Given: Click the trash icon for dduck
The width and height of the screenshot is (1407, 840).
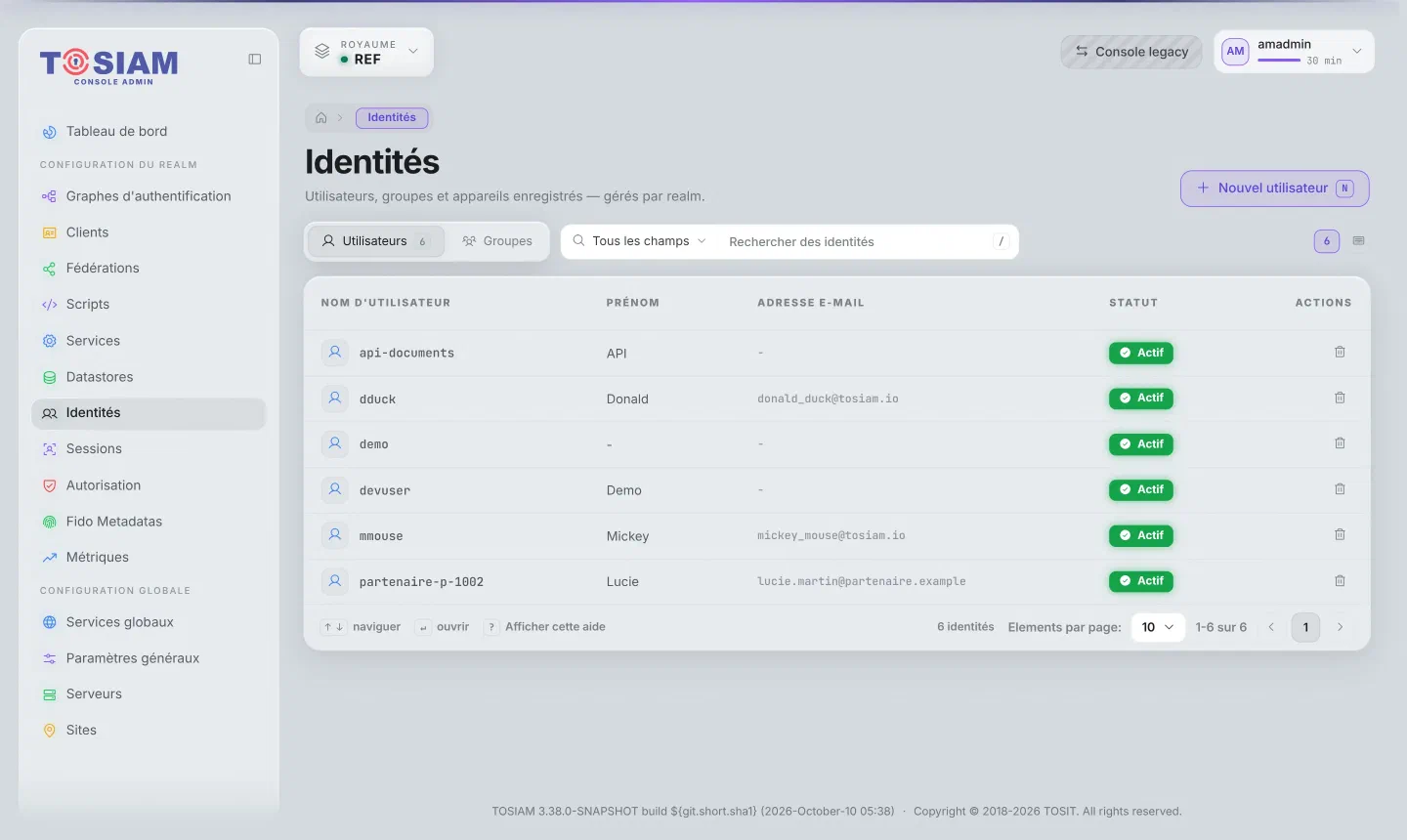Looking at the screenshot, I should click(1340, 398).
